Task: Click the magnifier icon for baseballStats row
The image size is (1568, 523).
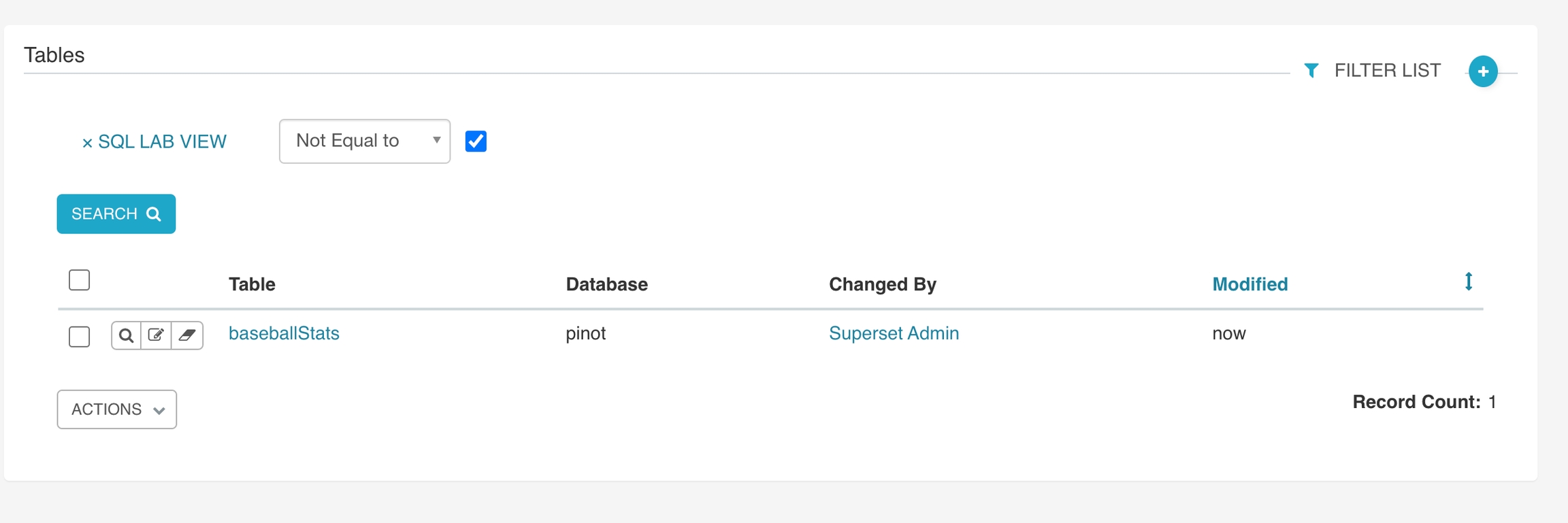Action: (x=126, y=335)
